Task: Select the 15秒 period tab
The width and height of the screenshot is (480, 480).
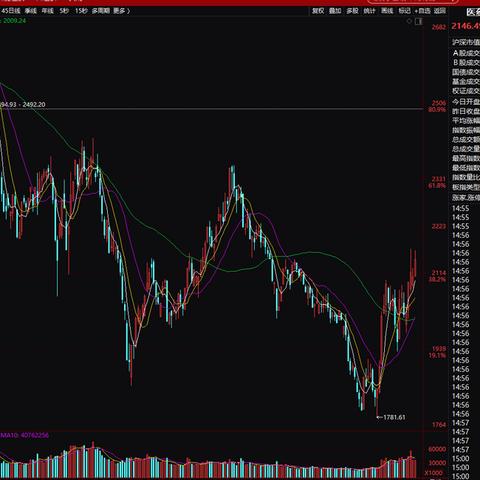Action: point(81,11)
